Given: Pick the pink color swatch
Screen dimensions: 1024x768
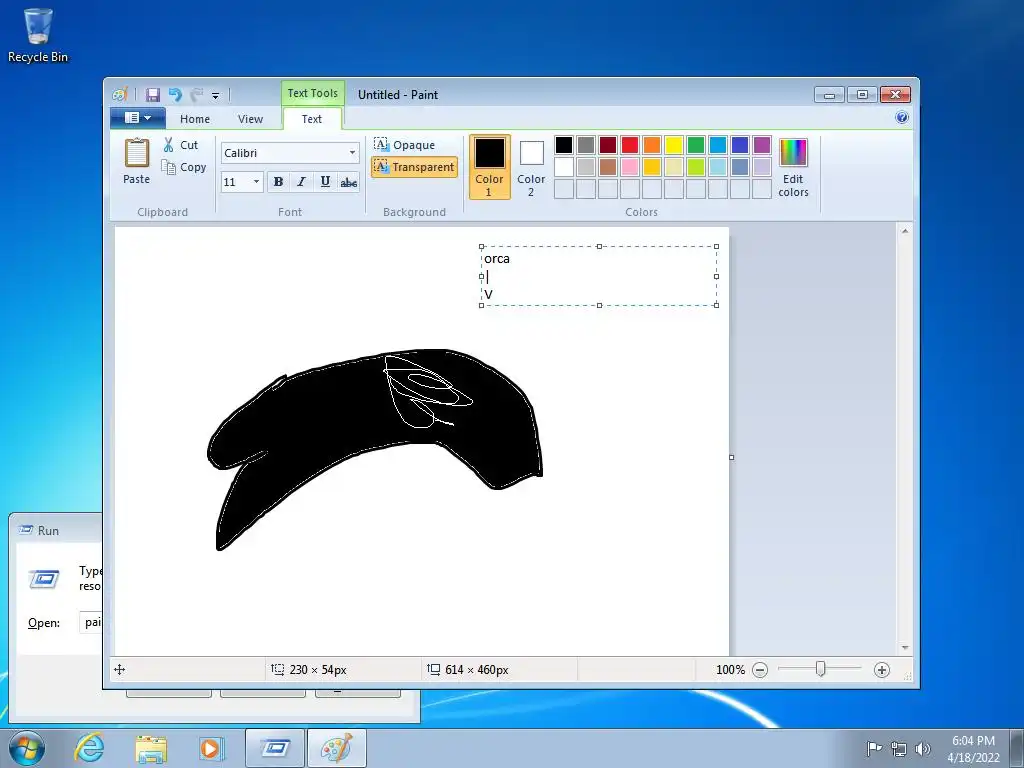Looking at the screenshot, I should 630,167.
